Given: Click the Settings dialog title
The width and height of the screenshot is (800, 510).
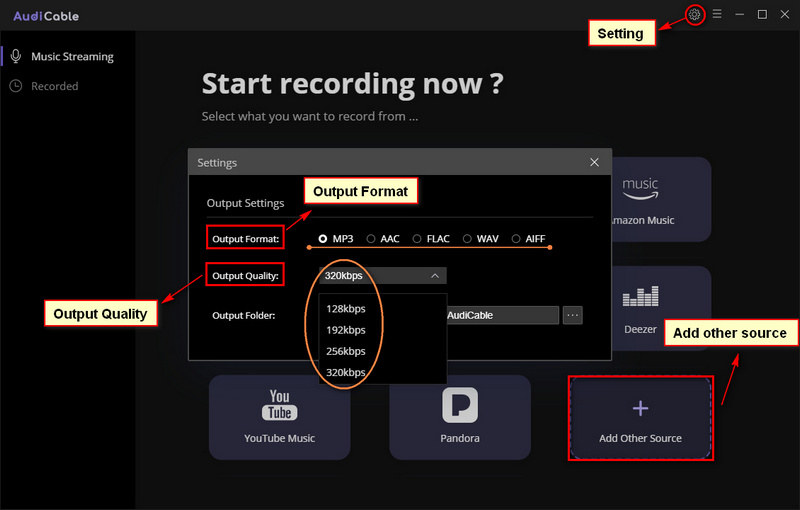Looking at the screenshot, I should tap(217, 163).
